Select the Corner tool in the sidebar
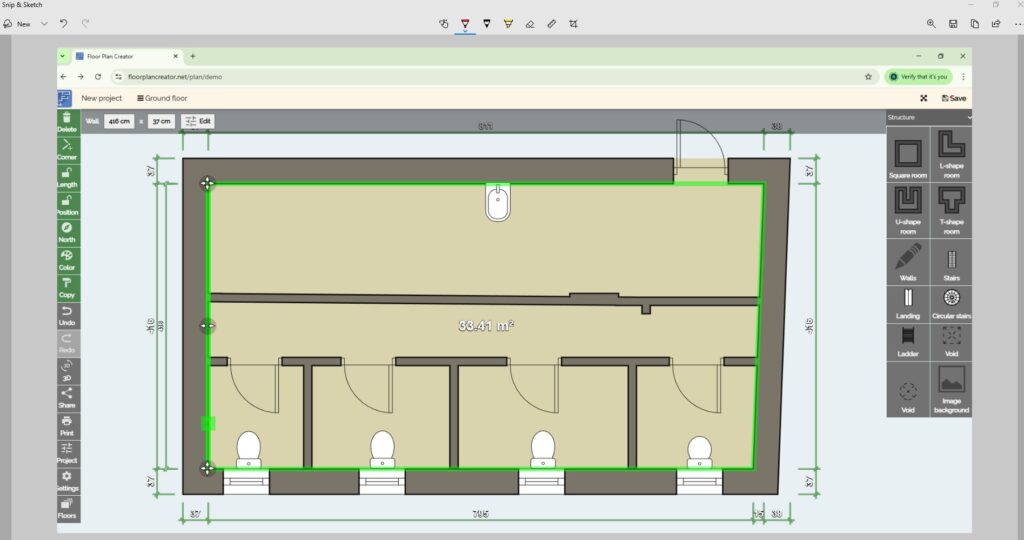Viewport: 1024px width, 540px height. point(67,150)
